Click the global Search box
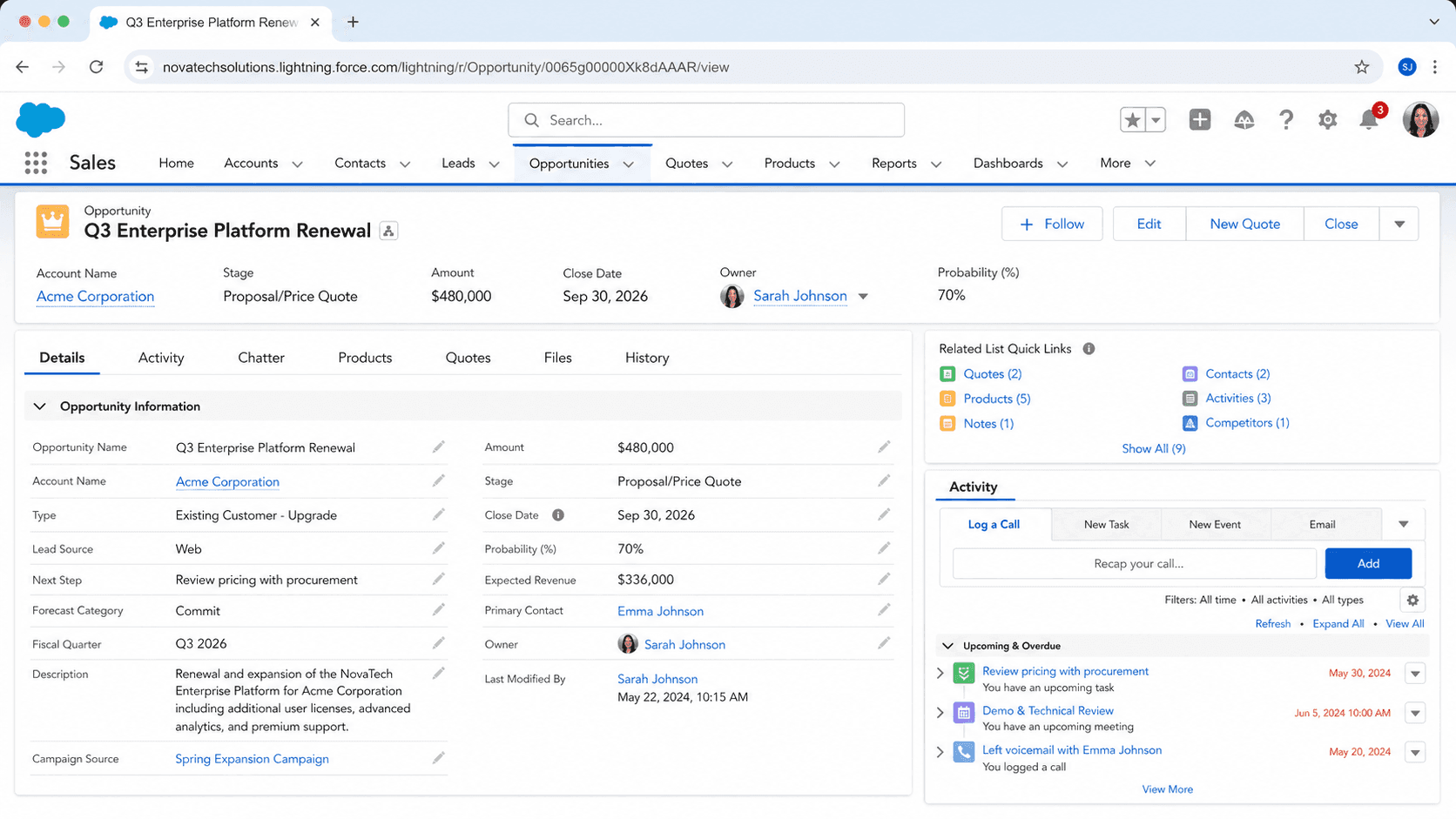The image size is (1456, 819). [x=706, y=120]
